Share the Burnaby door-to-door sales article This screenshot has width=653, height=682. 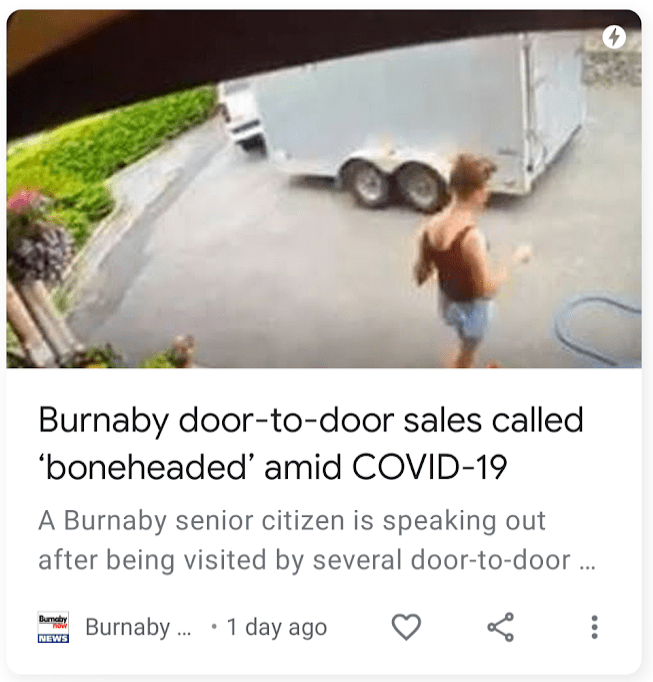501,627
